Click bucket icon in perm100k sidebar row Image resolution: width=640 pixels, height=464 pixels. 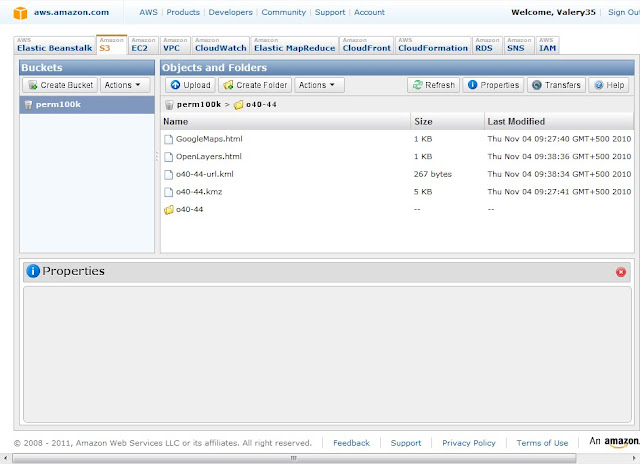click(28, 105)
